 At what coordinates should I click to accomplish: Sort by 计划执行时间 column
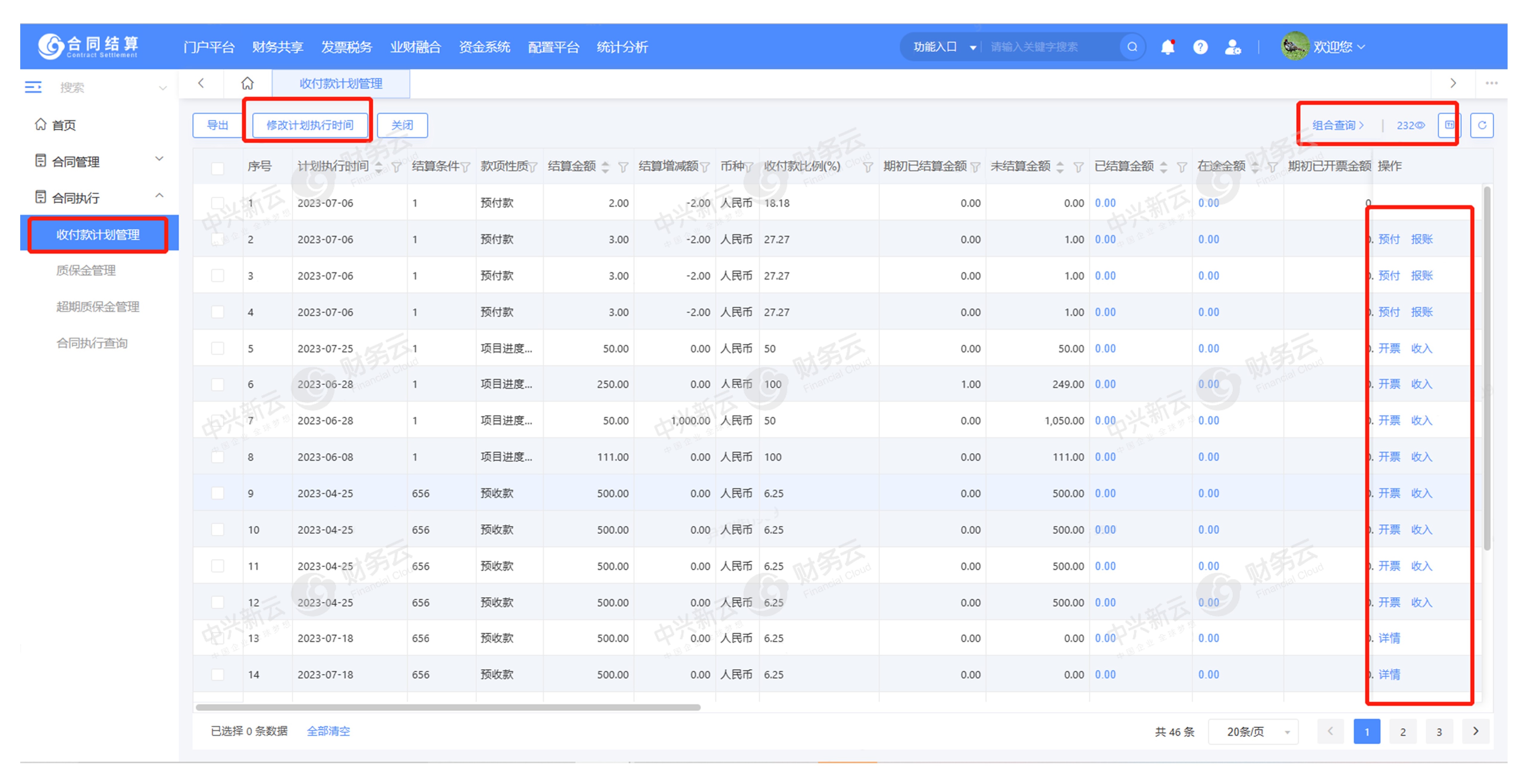(x=379, y=167)
